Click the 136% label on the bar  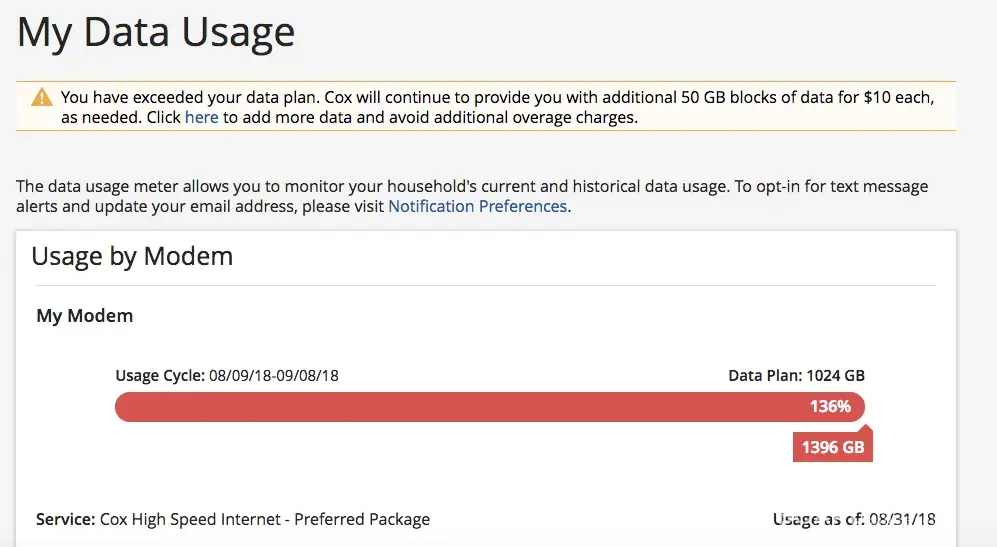[x=830, y=407]
